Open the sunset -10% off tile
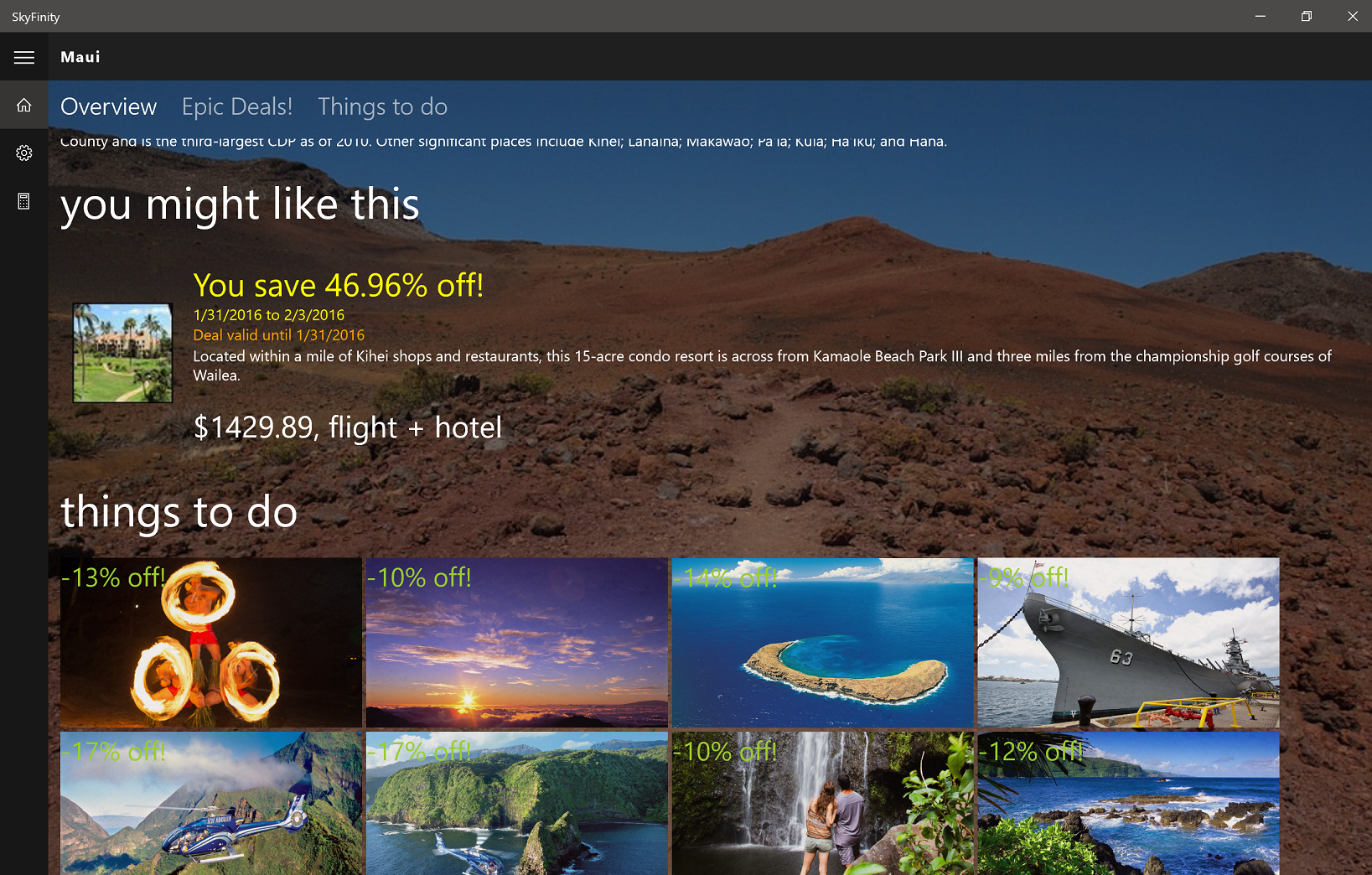 pos(517,643)
